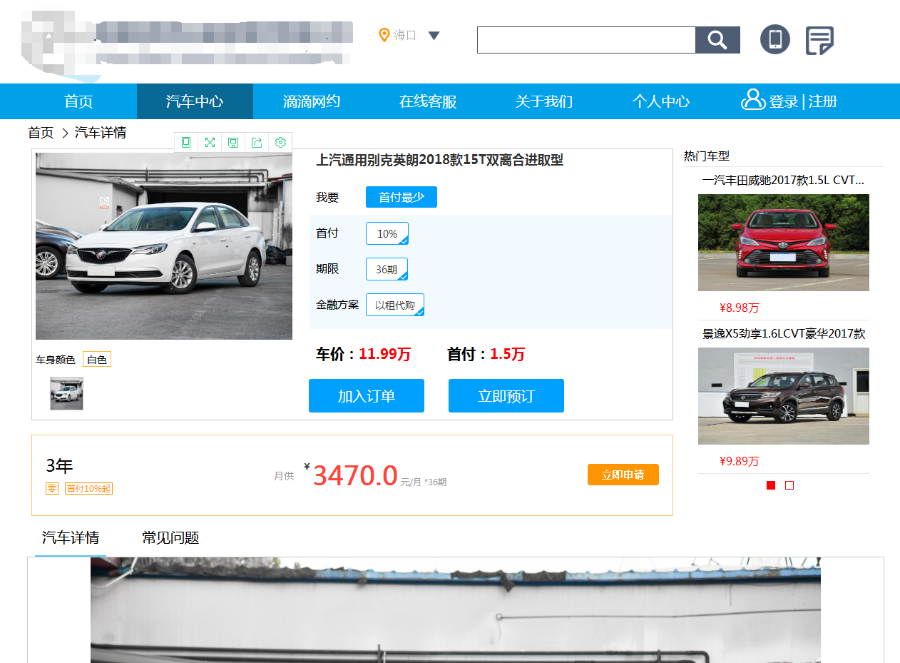900x663 pixels.
Task: Open the 汽车中心 navigation item
Action: point(195,102)
